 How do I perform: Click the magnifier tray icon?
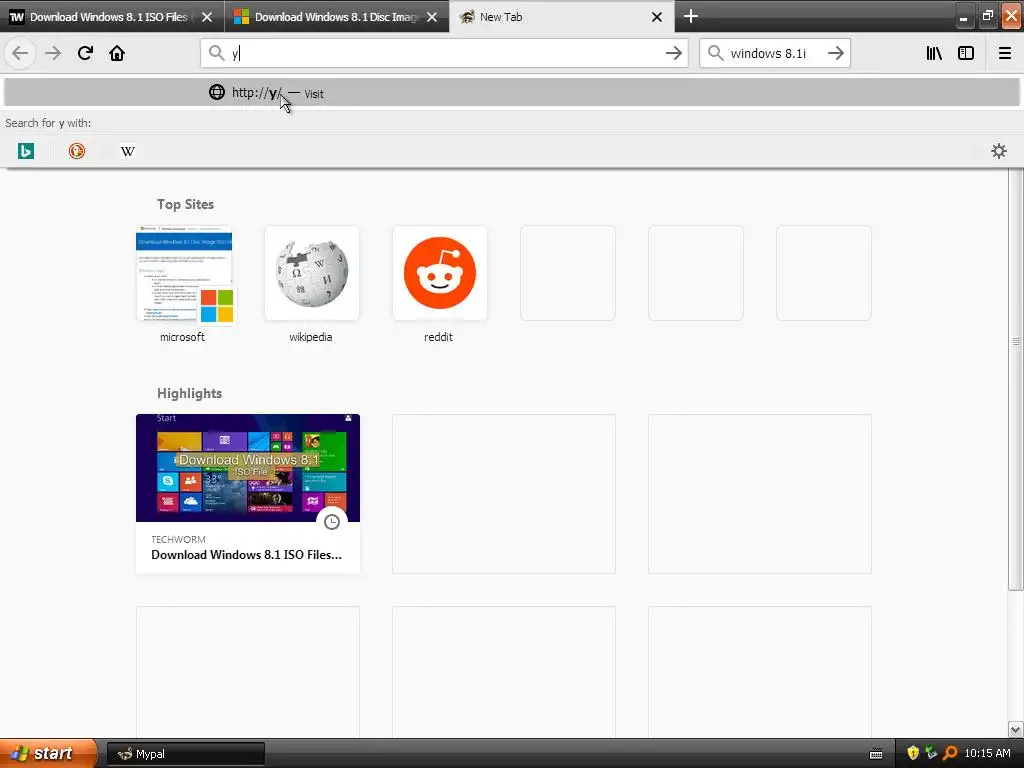(x=950, y=754)
